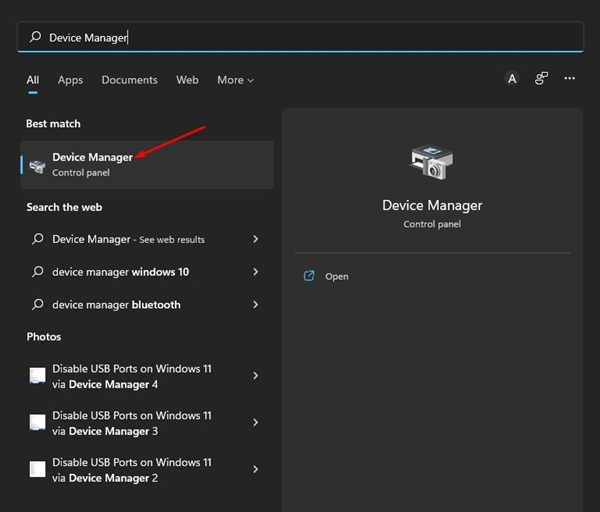Expand arrow for 'device manager windows 10'
600x512 pixels.
(x=255, y=272)
